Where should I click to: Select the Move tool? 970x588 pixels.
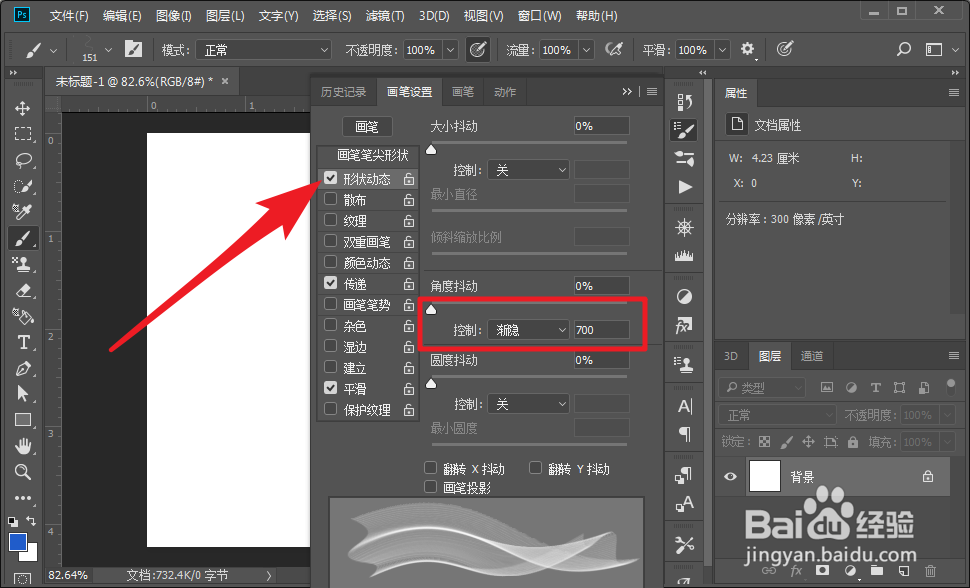tap(22, 107)
